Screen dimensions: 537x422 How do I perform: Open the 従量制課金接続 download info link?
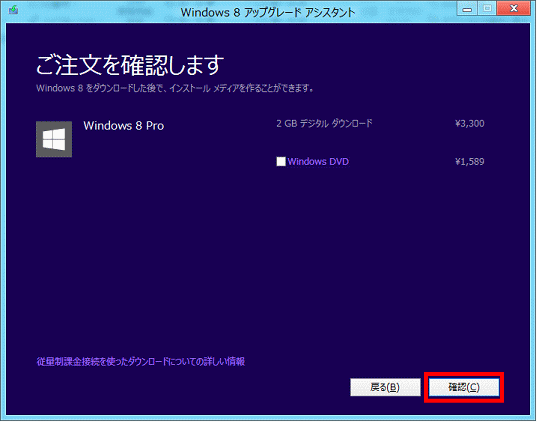pyautogui.click(x=141, y=361)
